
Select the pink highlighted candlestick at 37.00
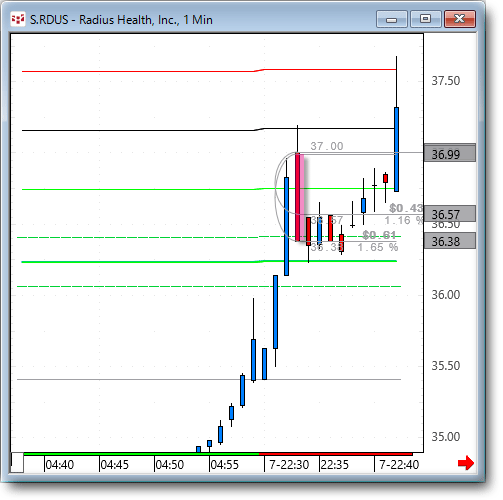click(x=299, y=197)
